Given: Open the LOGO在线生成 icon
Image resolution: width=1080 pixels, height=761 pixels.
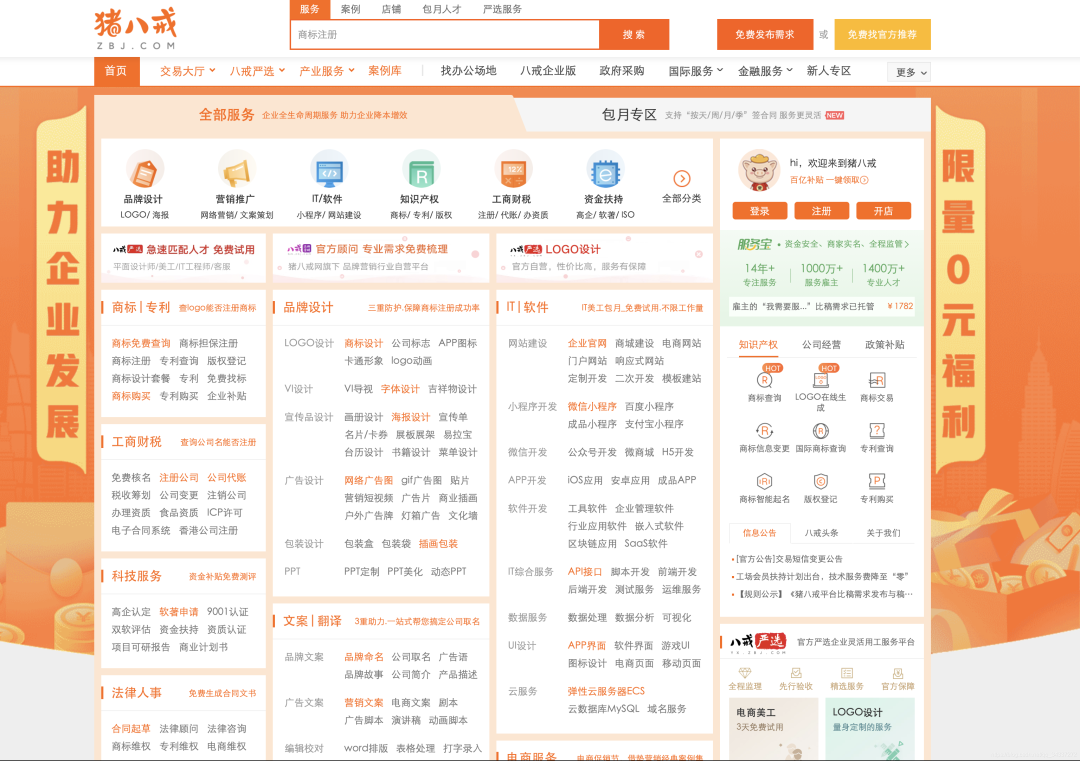Looking at the screenshot, I should click(820, 379).
